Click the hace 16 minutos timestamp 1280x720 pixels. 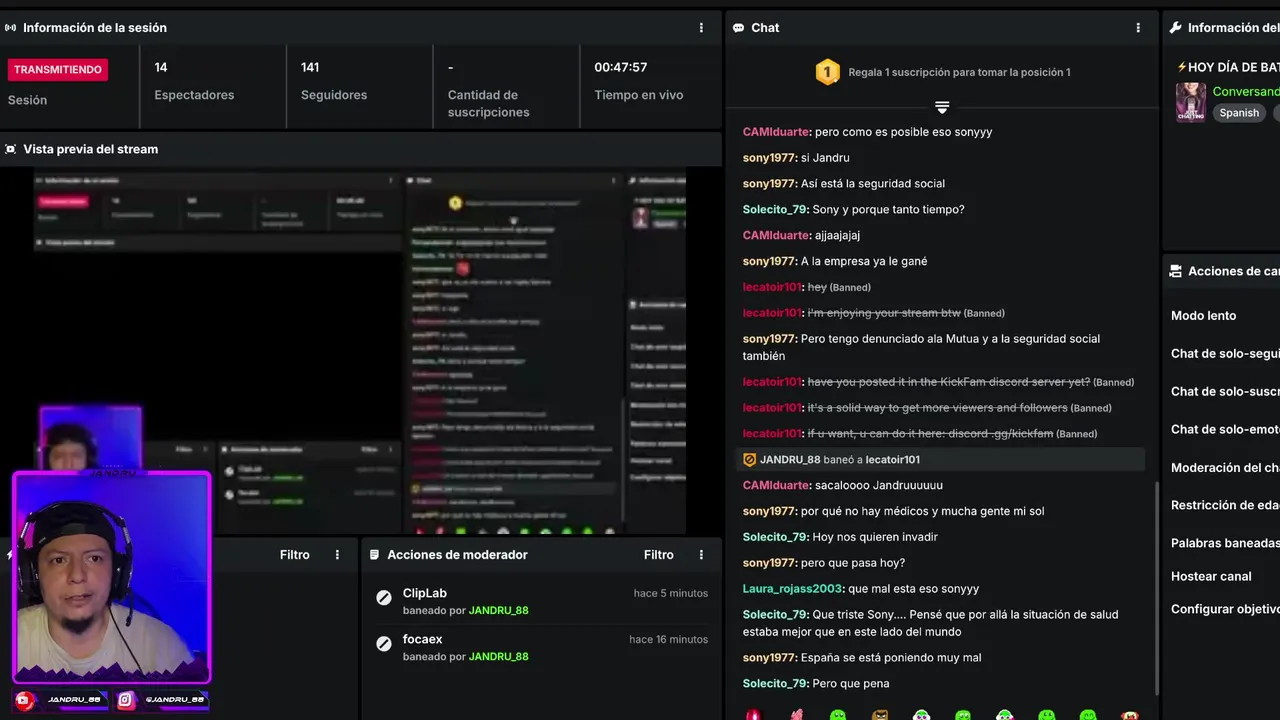pos(668,640)
